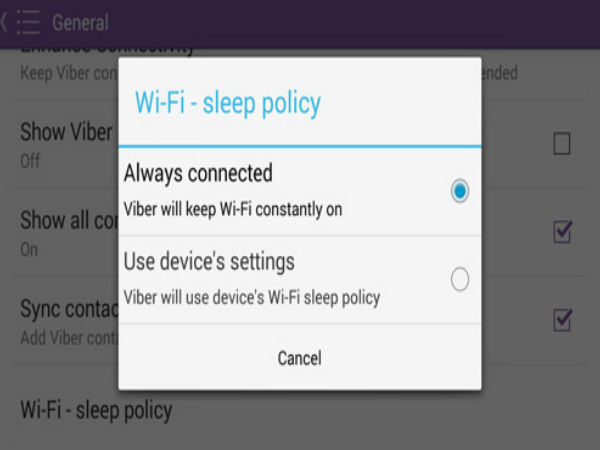Open the Wi-Fi - sleep policy setting row
Viewport: 600px width, 450px height.
click(300, 410)
